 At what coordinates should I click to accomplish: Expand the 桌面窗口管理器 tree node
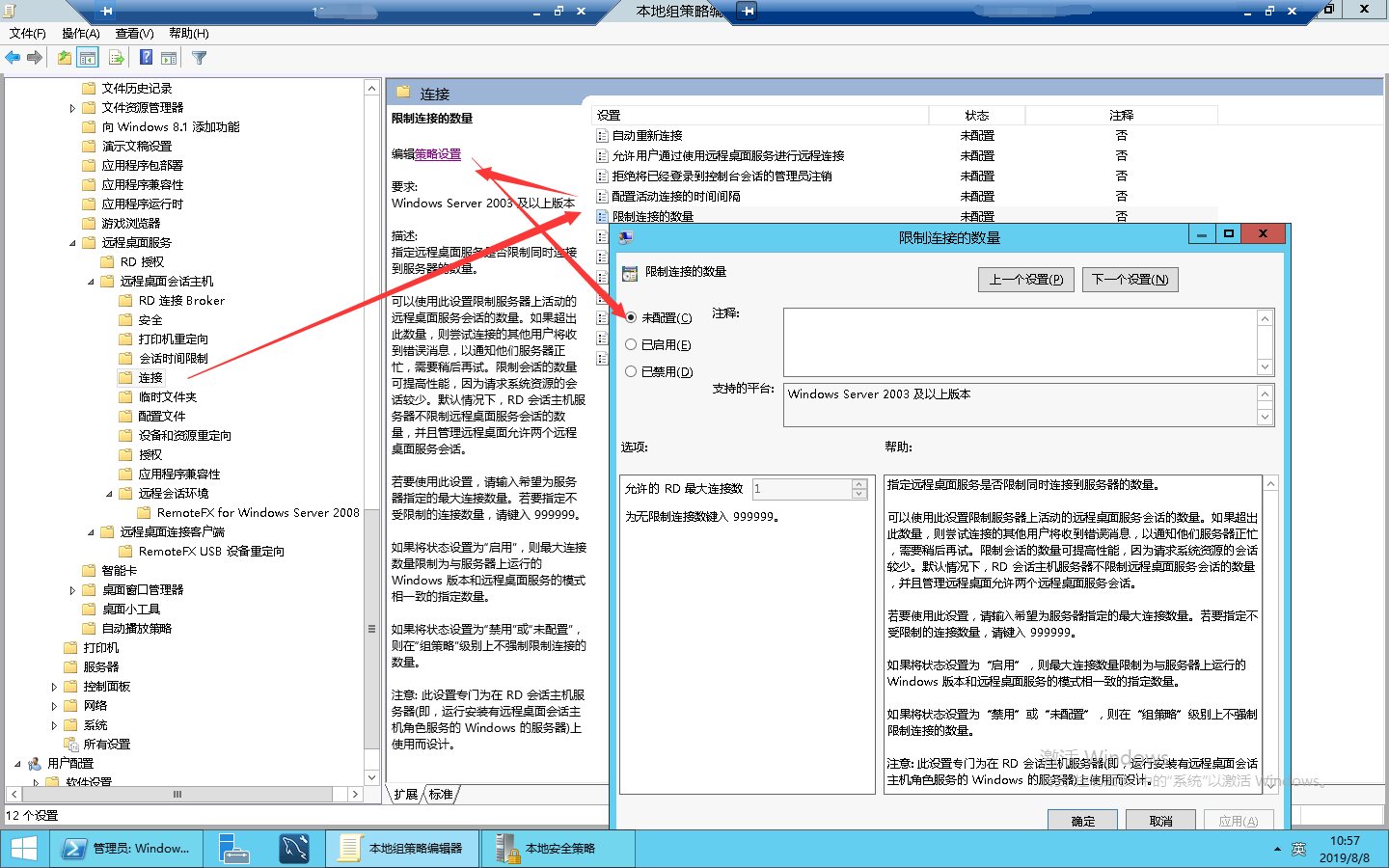click(72, 590)
